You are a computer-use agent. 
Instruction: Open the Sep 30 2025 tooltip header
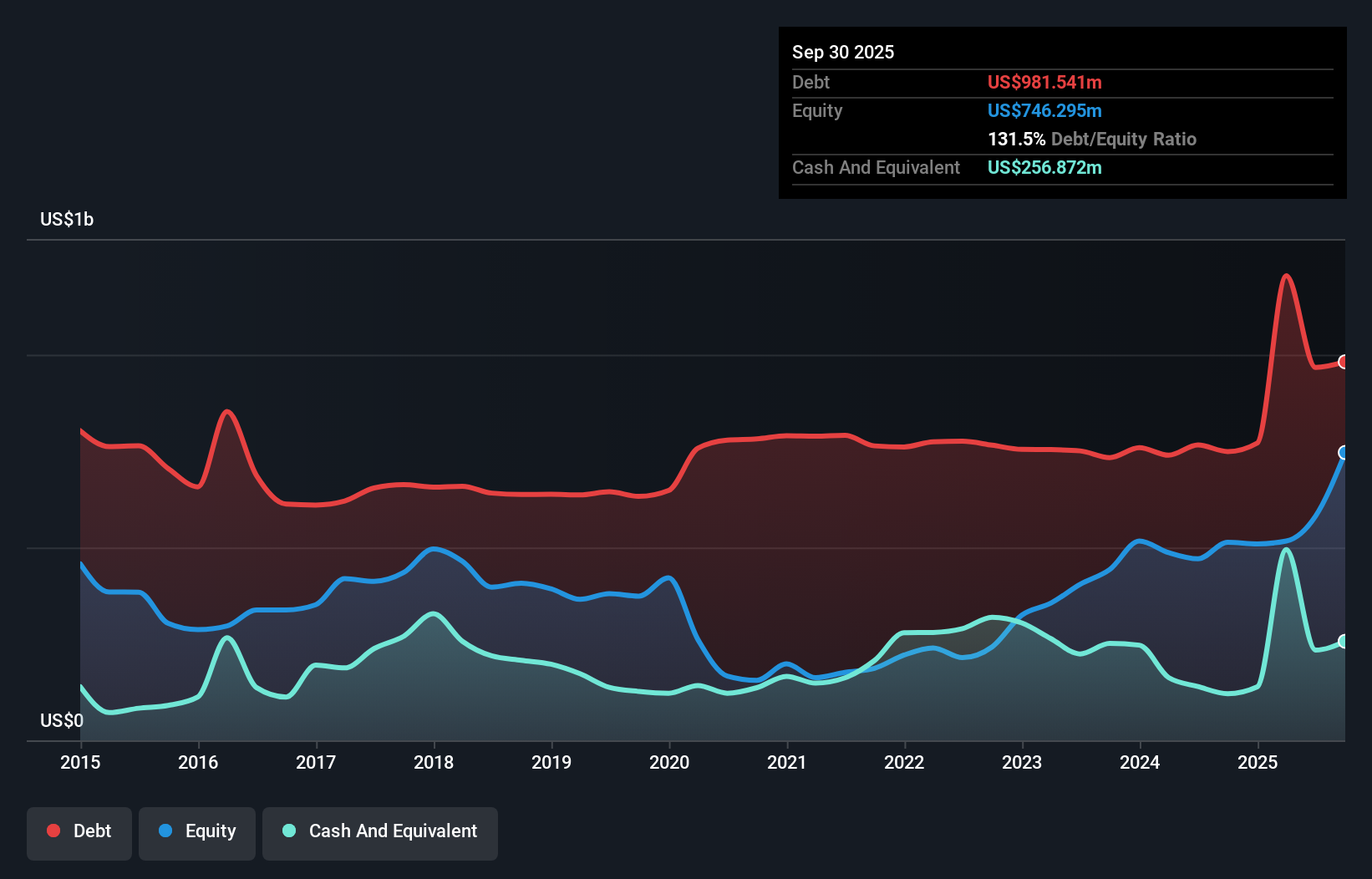pos(843,52)
